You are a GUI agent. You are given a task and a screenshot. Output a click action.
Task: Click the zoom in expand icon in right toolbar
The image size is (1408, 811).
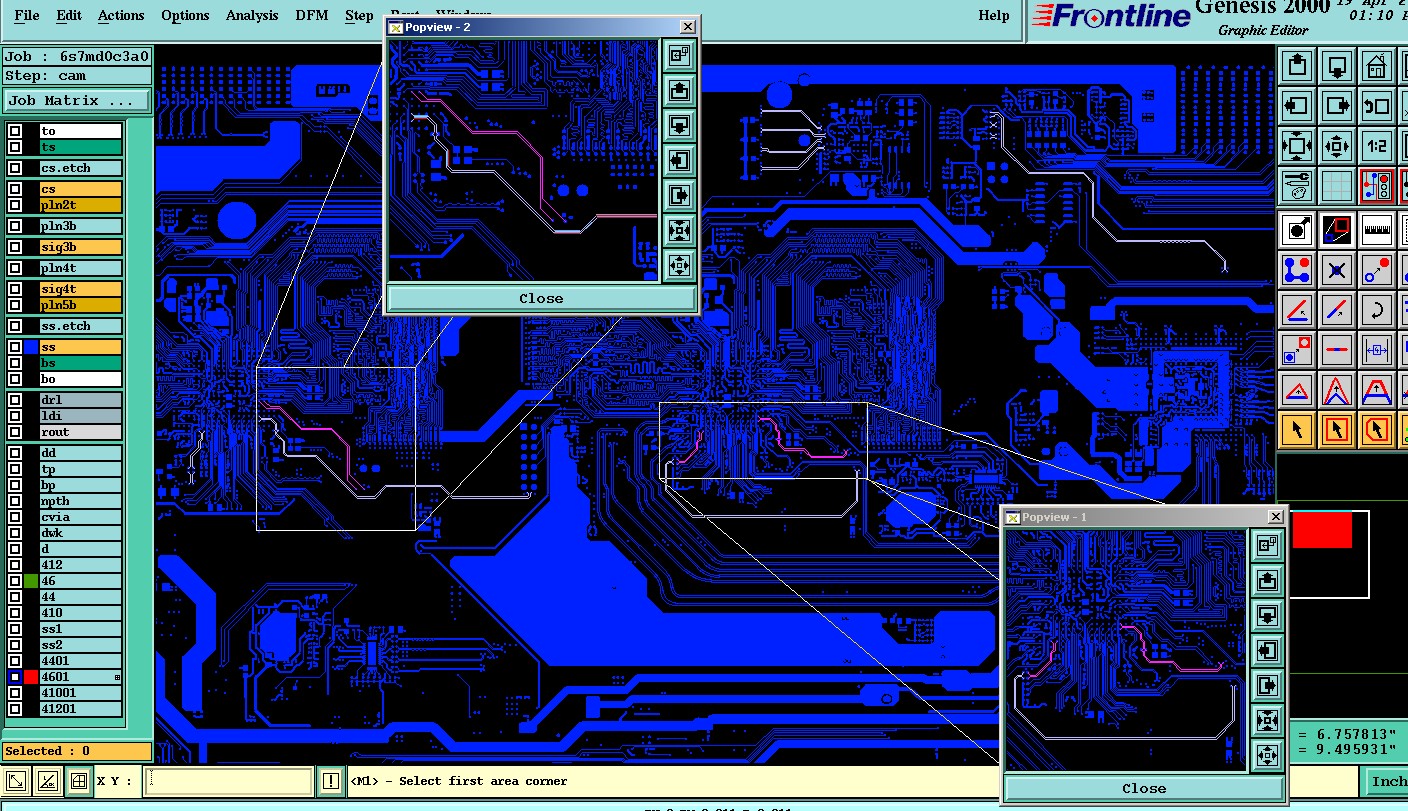(x=1297, y=146)
